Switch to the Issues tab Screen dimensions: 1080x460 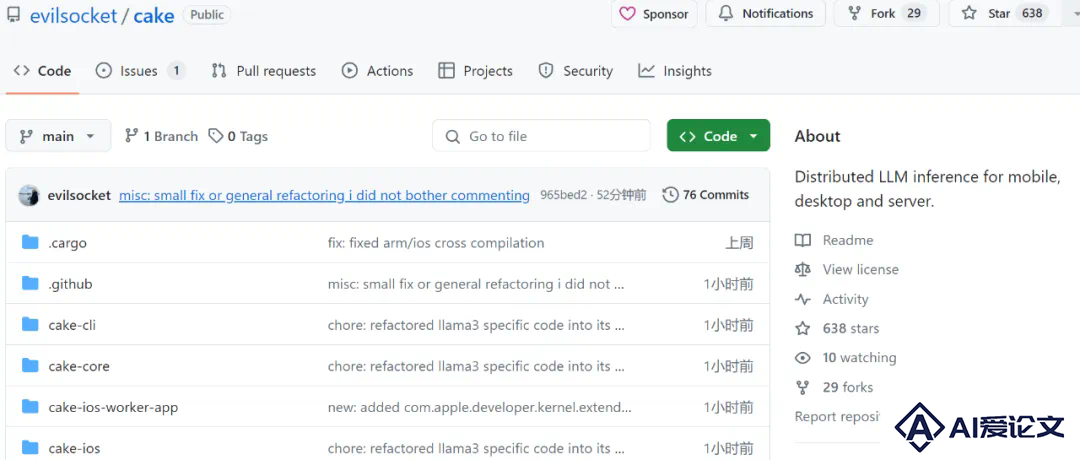click(x=140, y=71)
